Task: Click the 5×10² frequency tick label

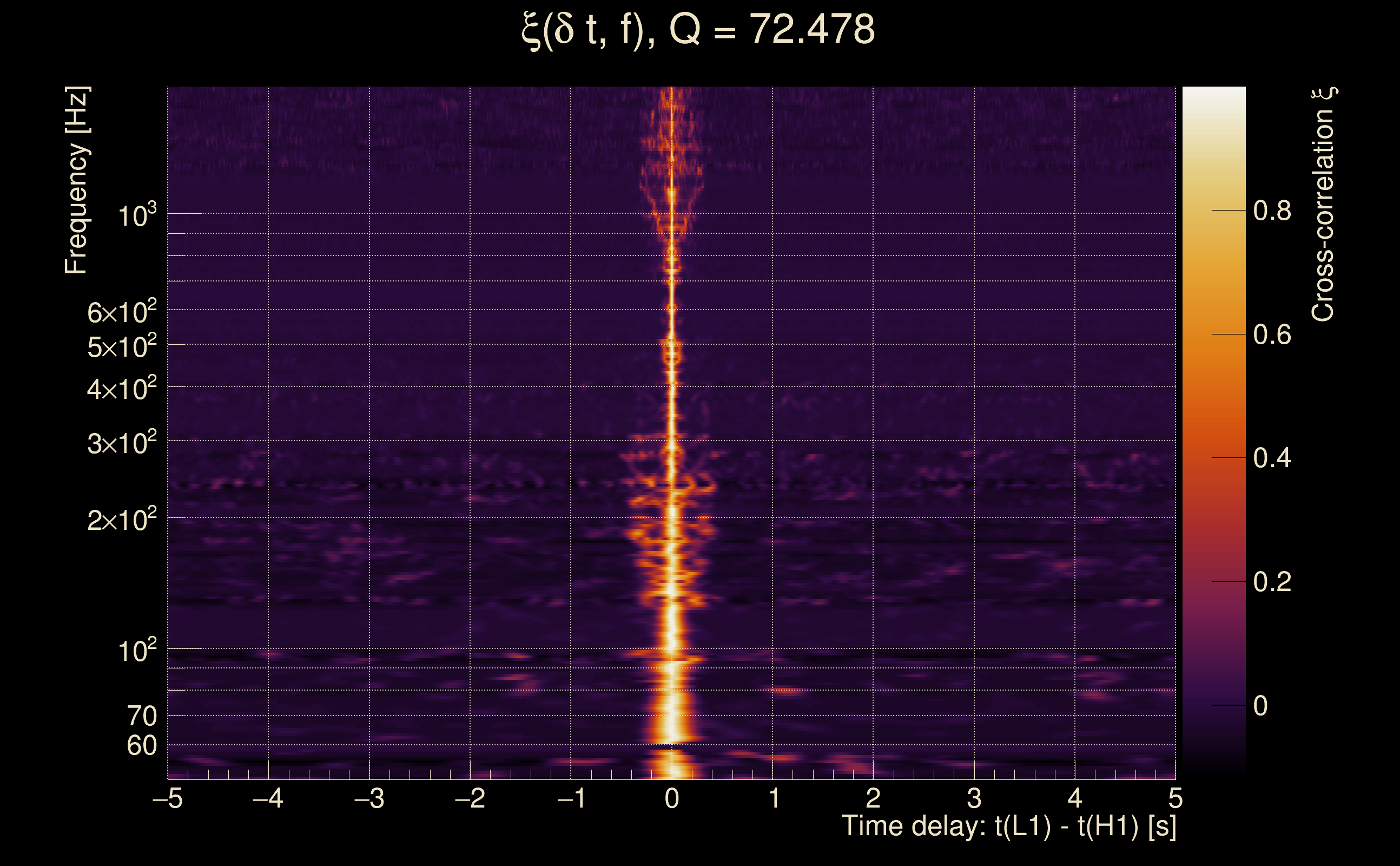Action: [x=122, y=347]
